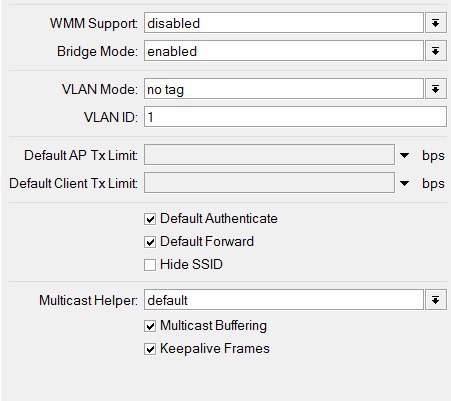Expand the Default Client Tx Limit field

[x=404, y=183]
